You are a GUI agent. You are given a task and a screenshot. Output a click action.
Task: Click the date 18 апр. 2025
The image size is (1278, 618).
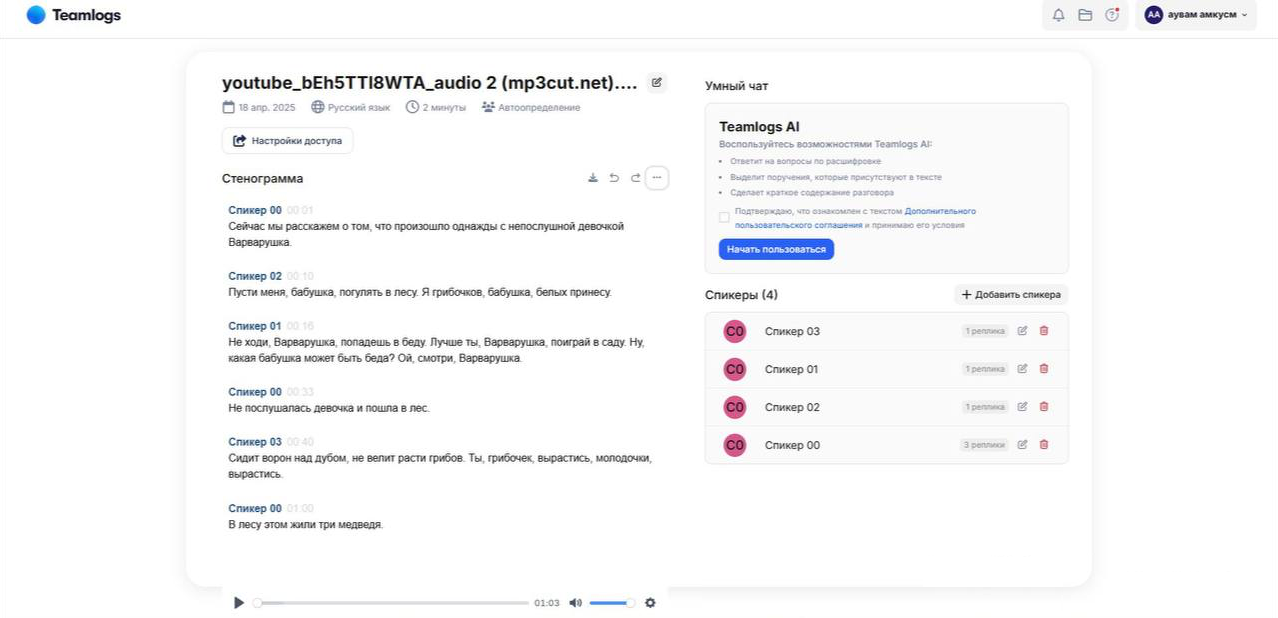[x=259, y=107]
